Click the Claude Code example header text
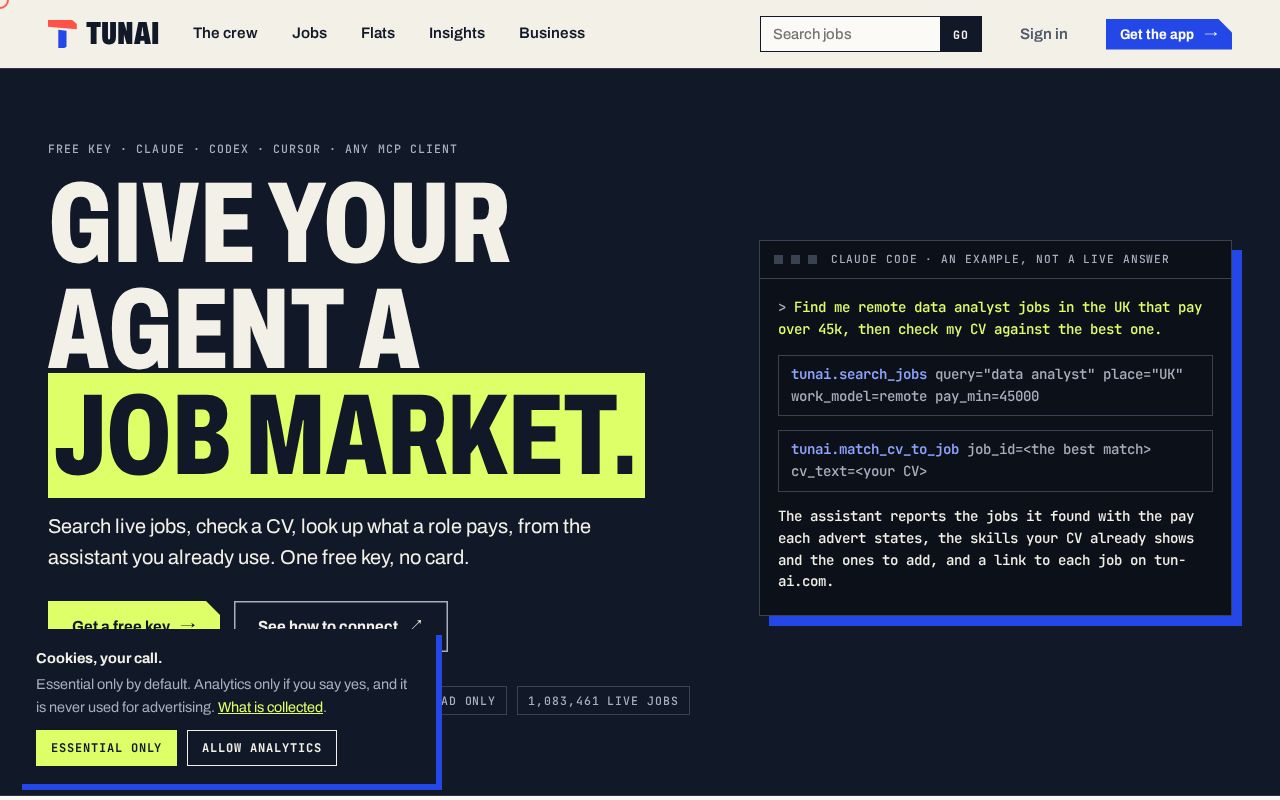 click(1000, 259)
